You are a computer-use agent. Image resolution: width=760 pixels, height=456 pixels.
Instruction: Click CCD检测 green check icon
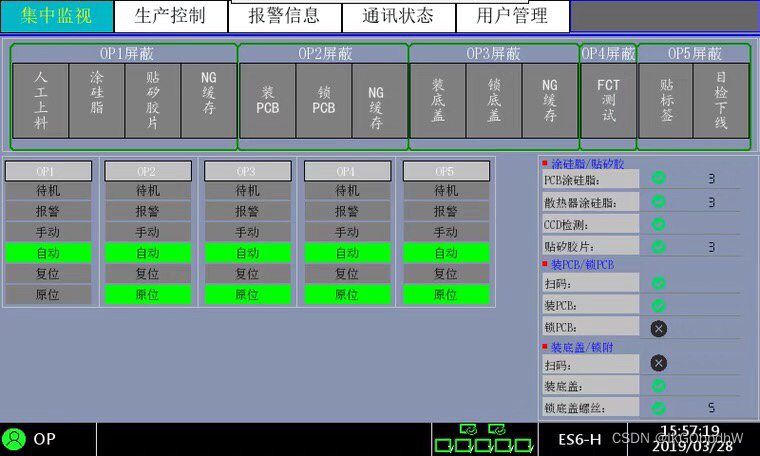pyautogui.click(x=658, y=224)
